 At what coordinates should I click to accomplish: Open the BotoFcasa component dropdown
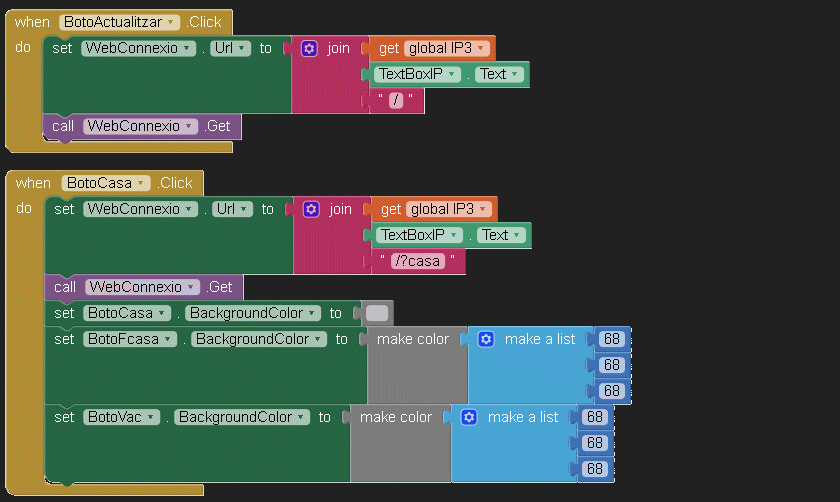(170, 339)
